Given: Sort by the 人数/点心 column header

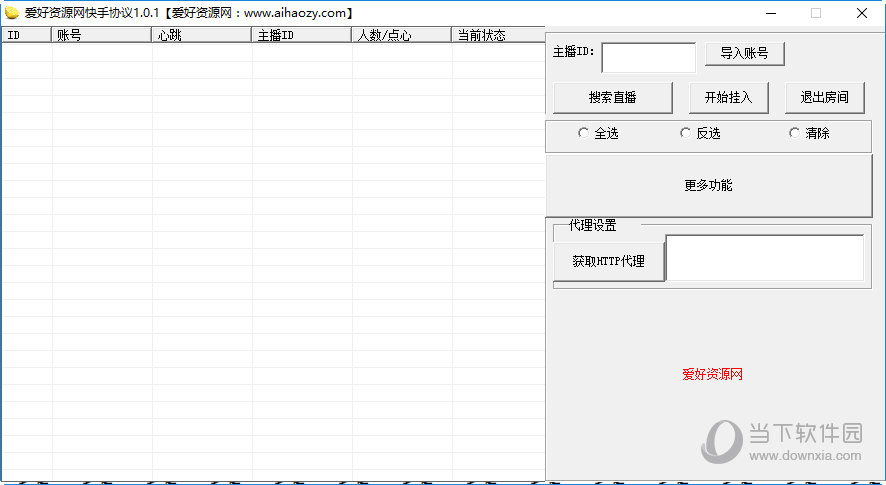Looking at the screenshot, I should point(402,35).
